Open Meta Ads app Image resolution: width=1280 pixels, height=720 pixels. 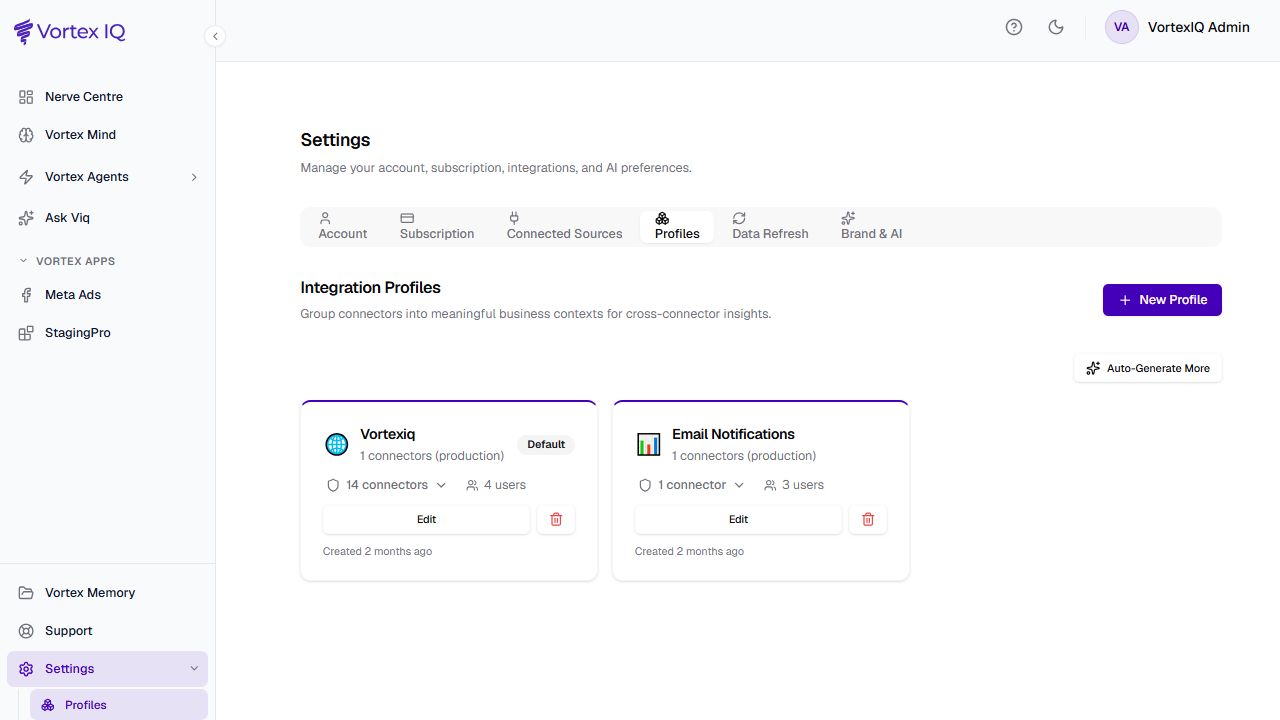coord(108,295)
